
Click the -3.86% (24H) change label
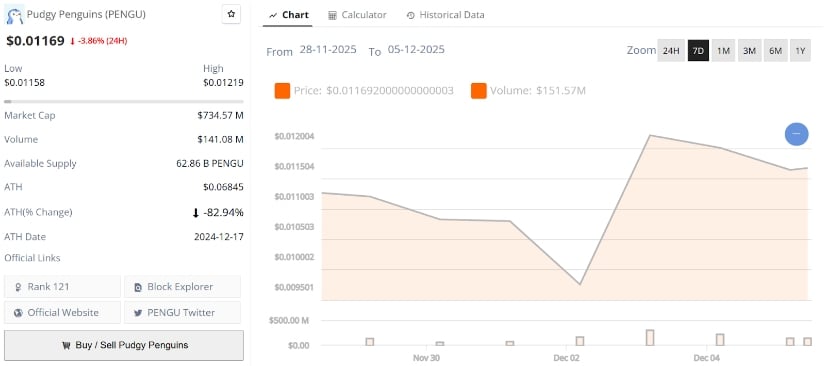pyautogui.click(x=98, y=41)
